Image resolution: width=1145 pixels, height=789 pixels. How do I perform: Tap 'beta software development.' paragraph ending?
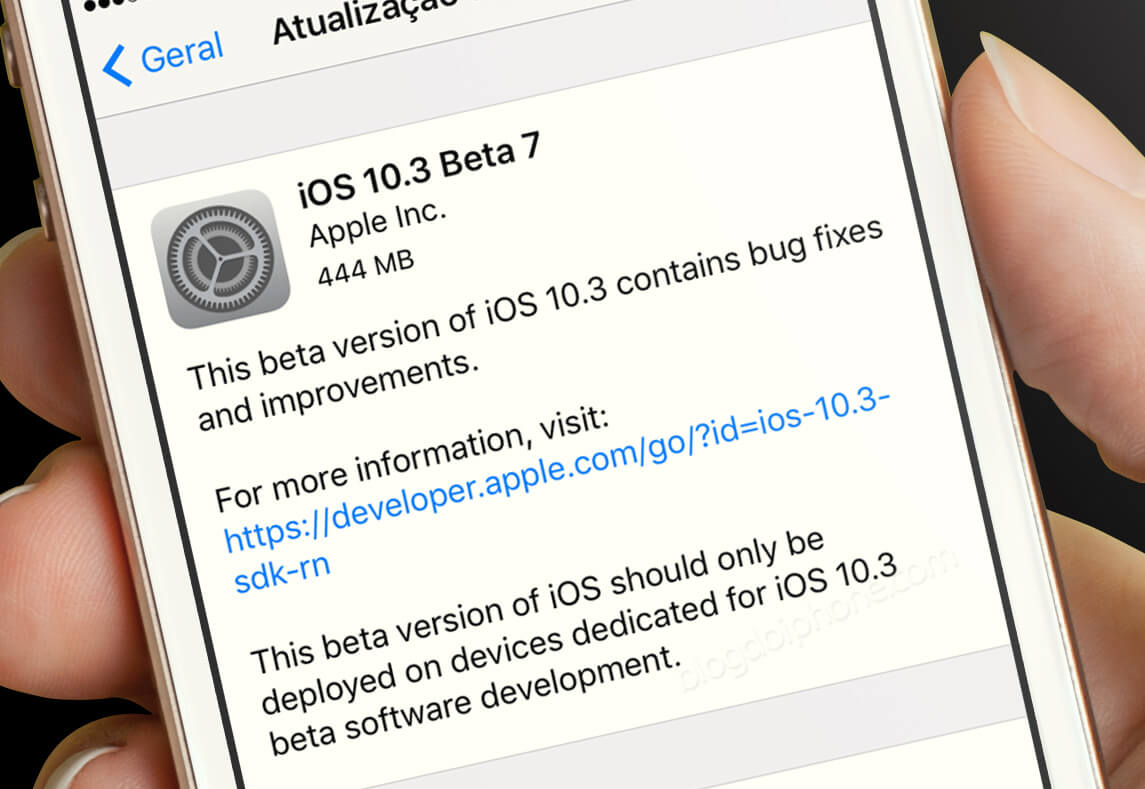(x=475, y=701)
